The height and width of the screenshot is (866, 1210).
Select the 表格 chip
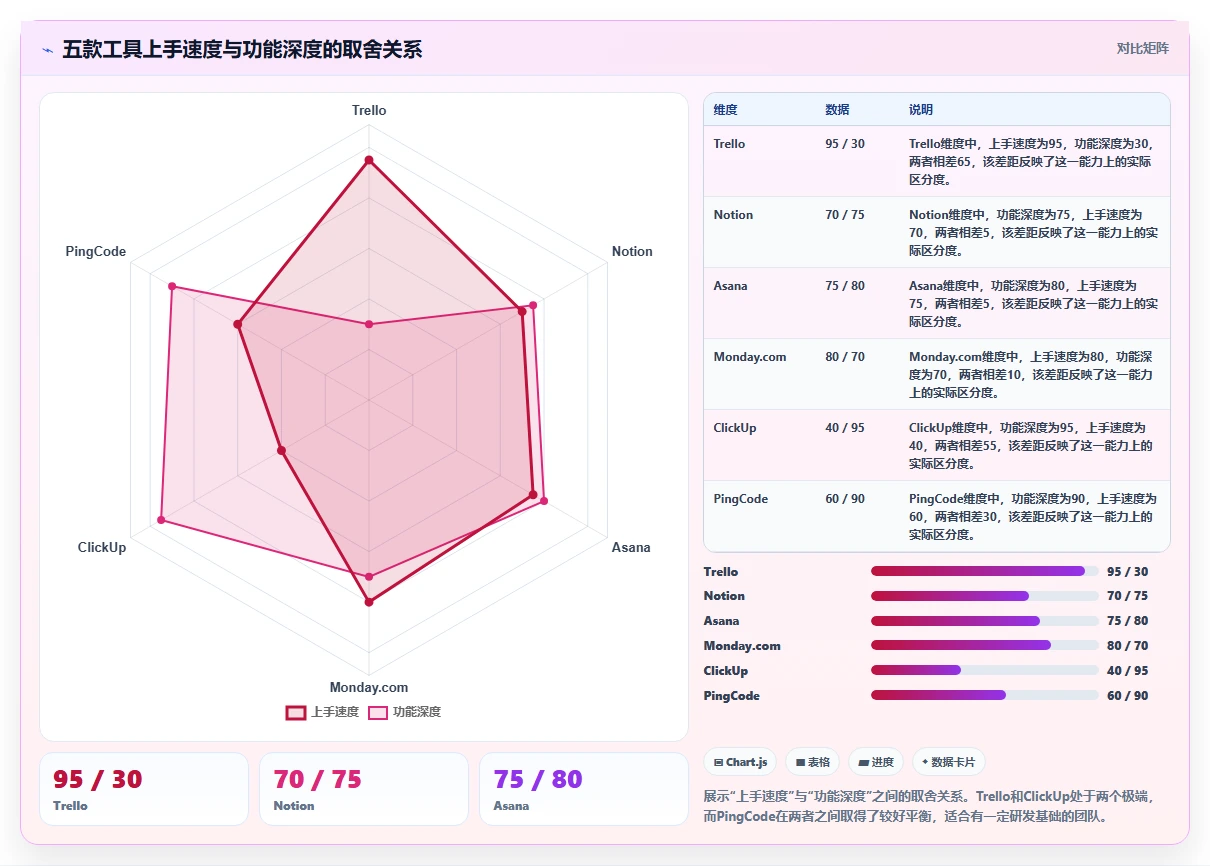[812, 762]
